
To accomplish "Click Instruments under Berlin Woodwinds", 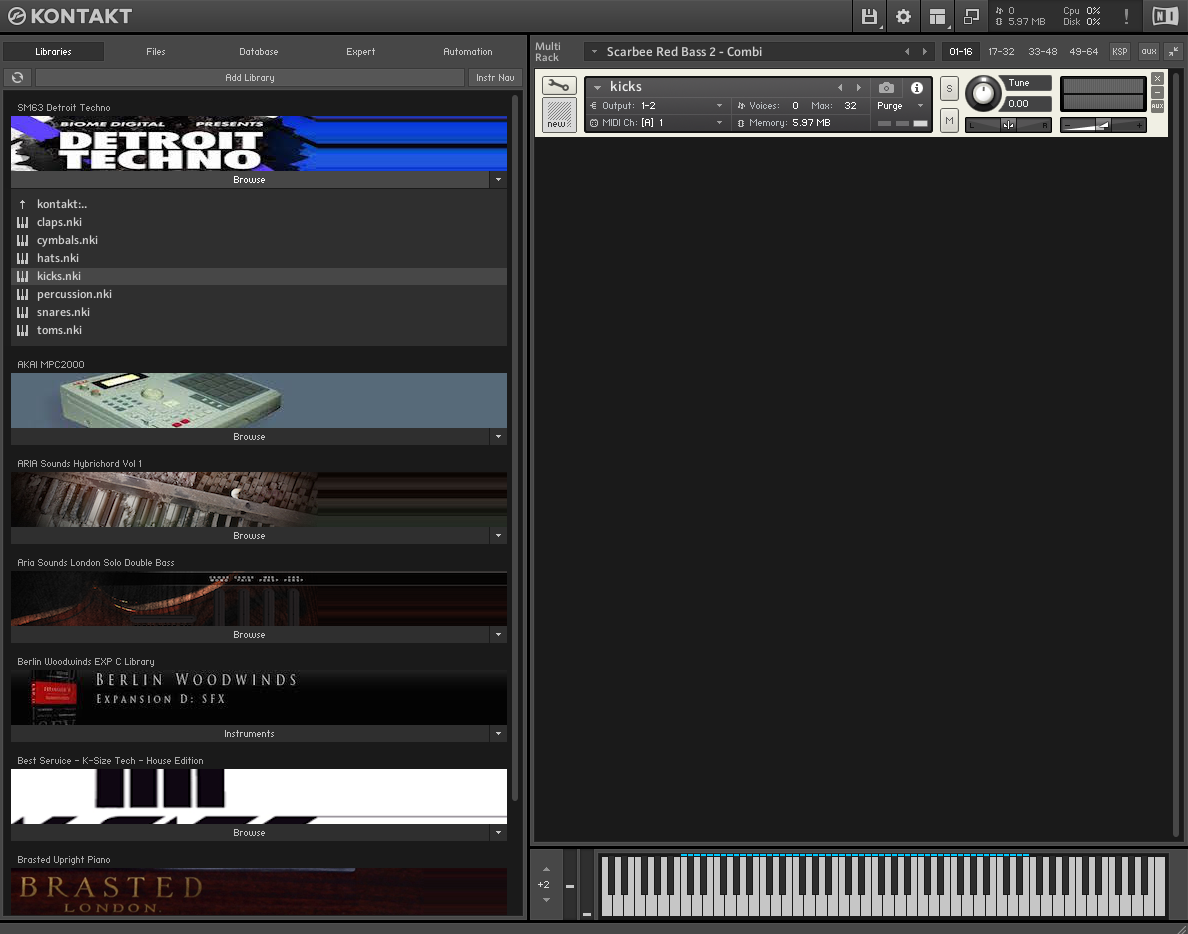I will (x=250, y=733).
